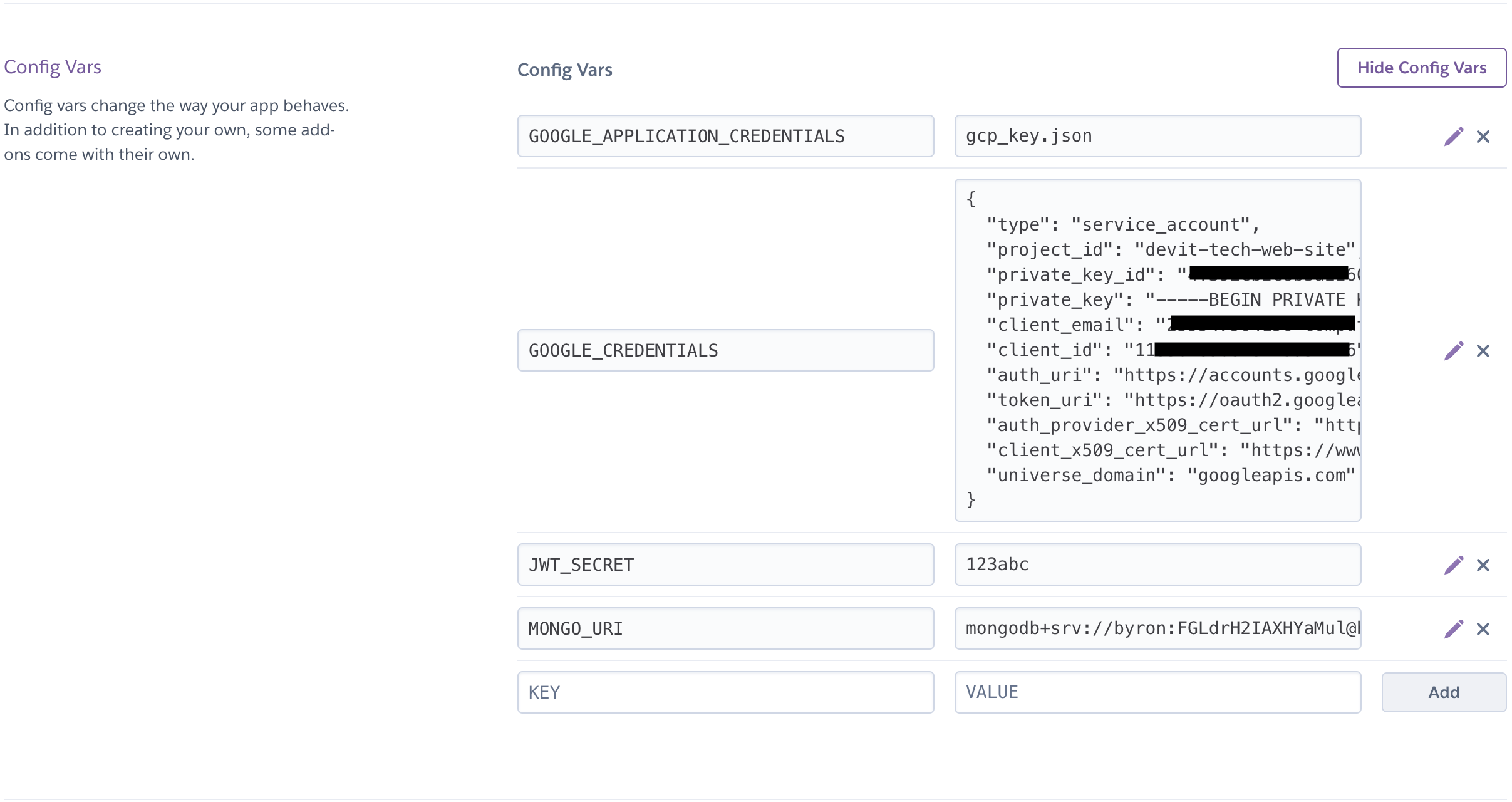Delete the JWT_SECRET config var
Screen dimensions: 1512x802
click(1483, 565)
